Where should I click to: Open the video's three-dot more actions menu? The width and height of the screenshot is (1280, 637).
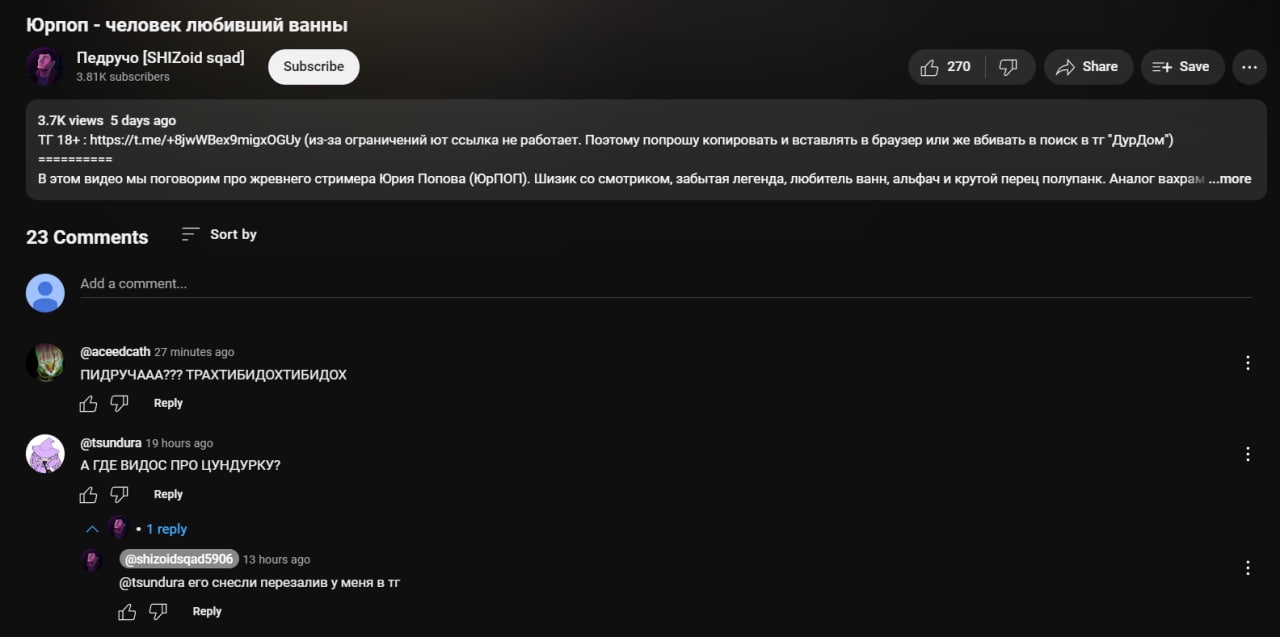click(x=1249, y=67)
